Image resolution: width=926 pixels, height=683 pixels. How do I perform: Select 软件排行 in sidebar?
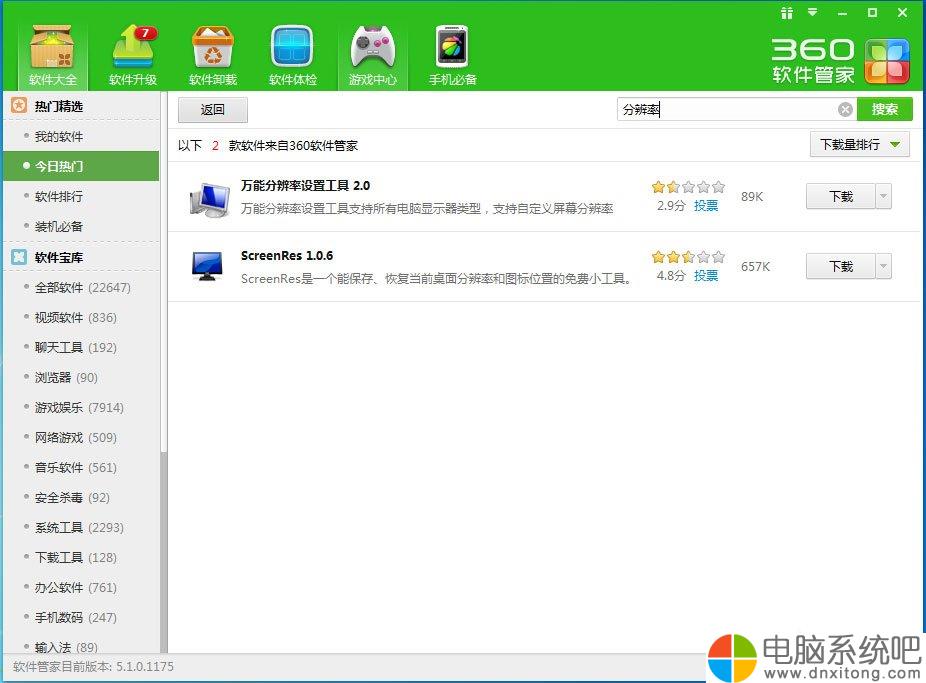(x=81, y=197)
